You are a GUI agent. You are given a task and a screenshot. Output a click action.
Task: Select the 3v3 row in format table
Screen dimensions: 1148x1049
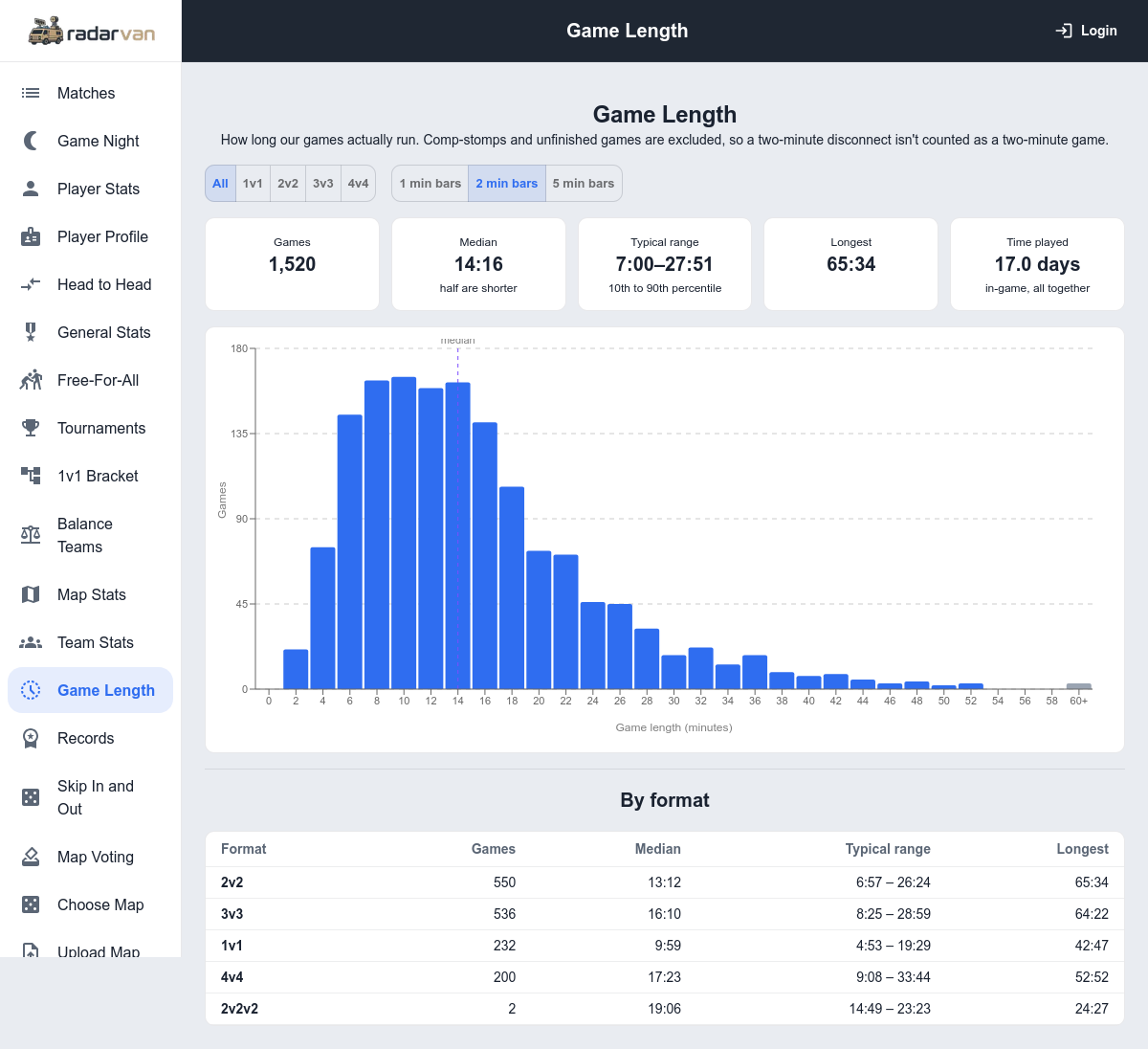point(665,914)
